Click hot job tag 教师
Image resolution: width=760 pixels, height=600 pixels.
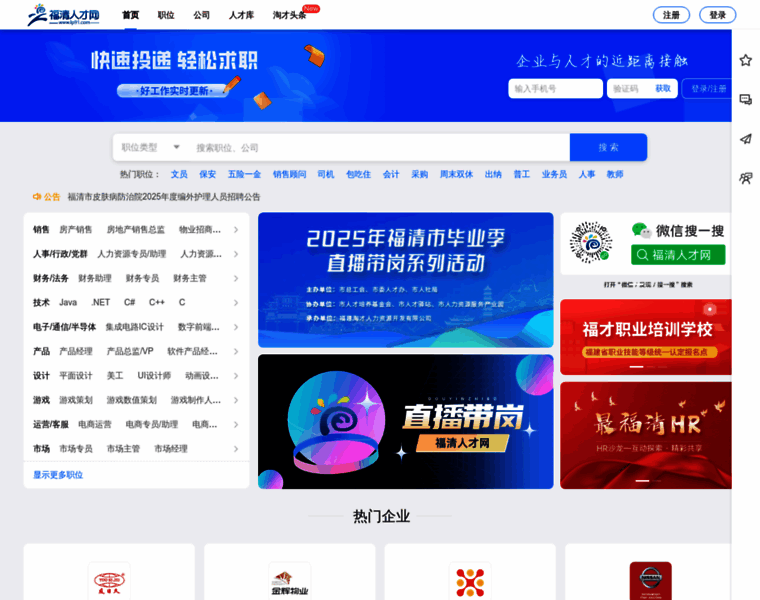(615, 174)
